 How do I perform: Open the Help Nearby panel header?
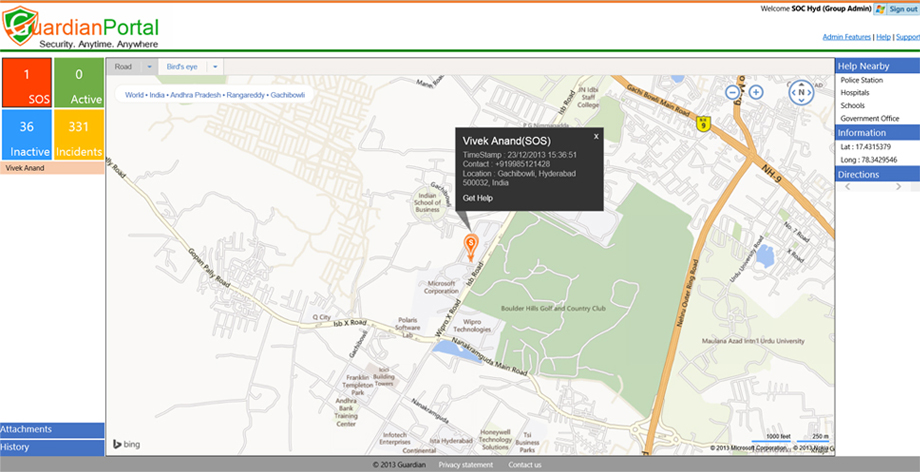pyautogui.click(x=877, y=66)
